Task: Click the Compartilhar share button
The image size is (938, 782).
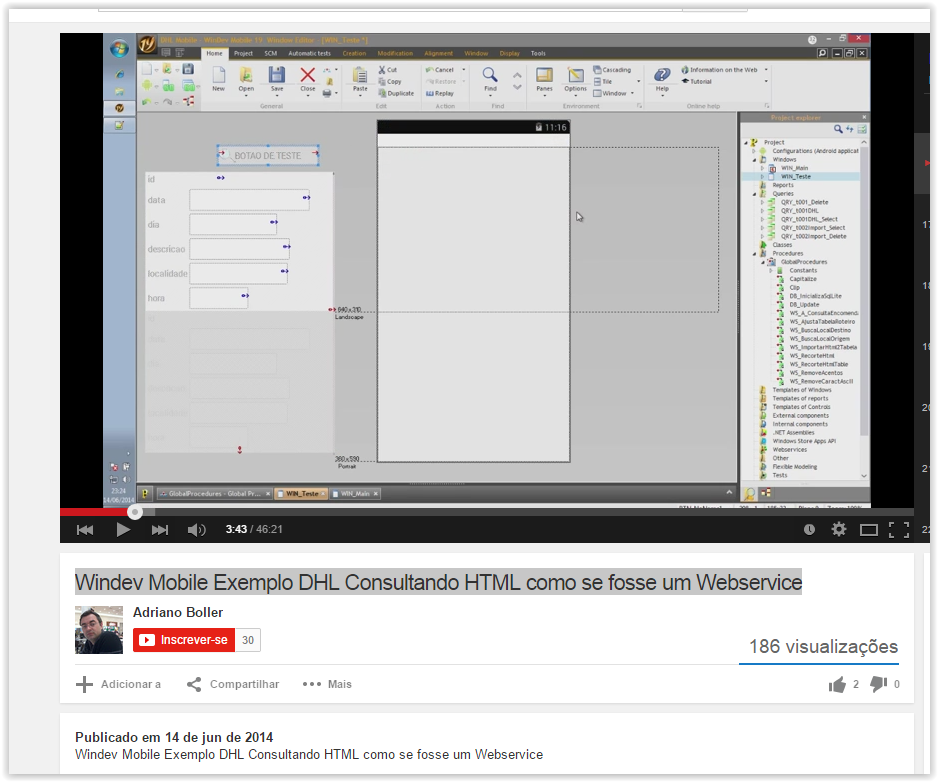Action: (x=233, y=684)
